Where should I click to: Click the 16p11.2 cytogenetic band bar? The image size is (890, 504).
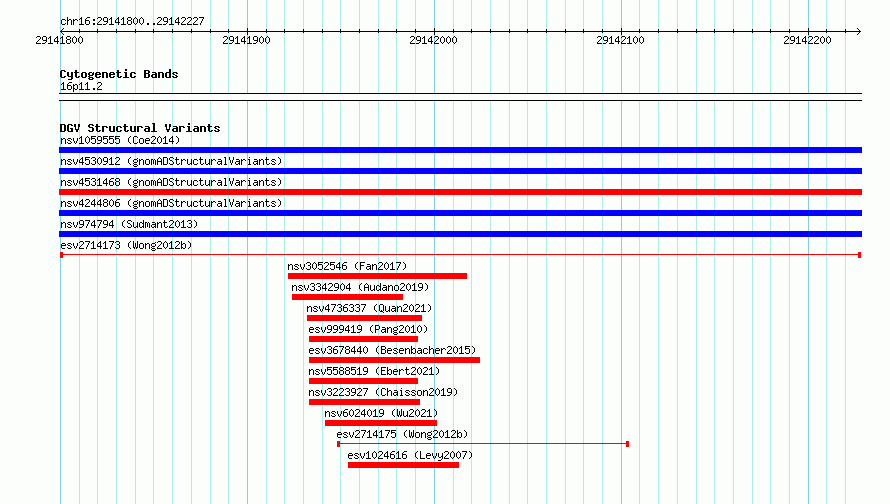(460, 97)
